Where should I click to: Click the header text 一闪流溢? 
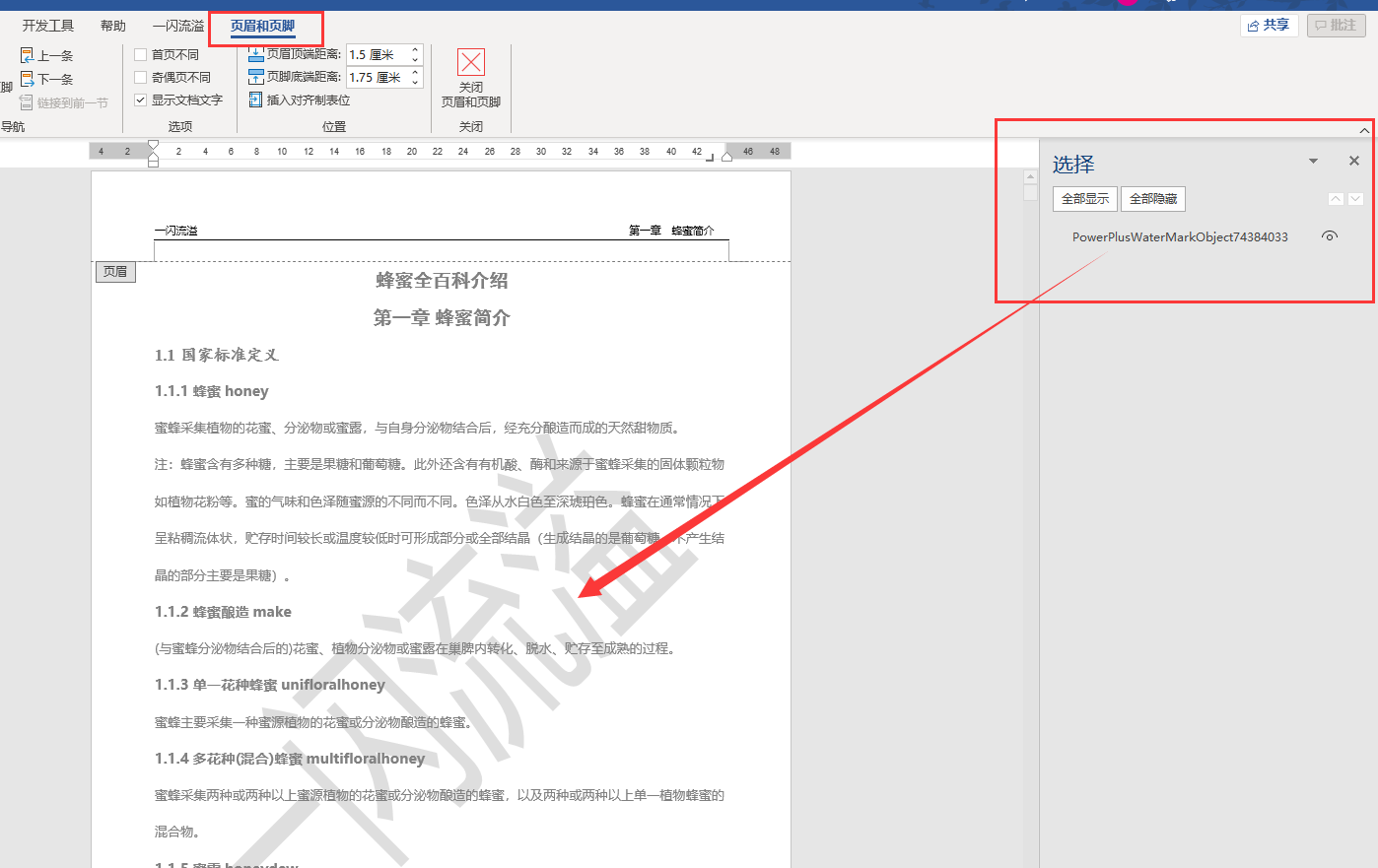point(176,231)
